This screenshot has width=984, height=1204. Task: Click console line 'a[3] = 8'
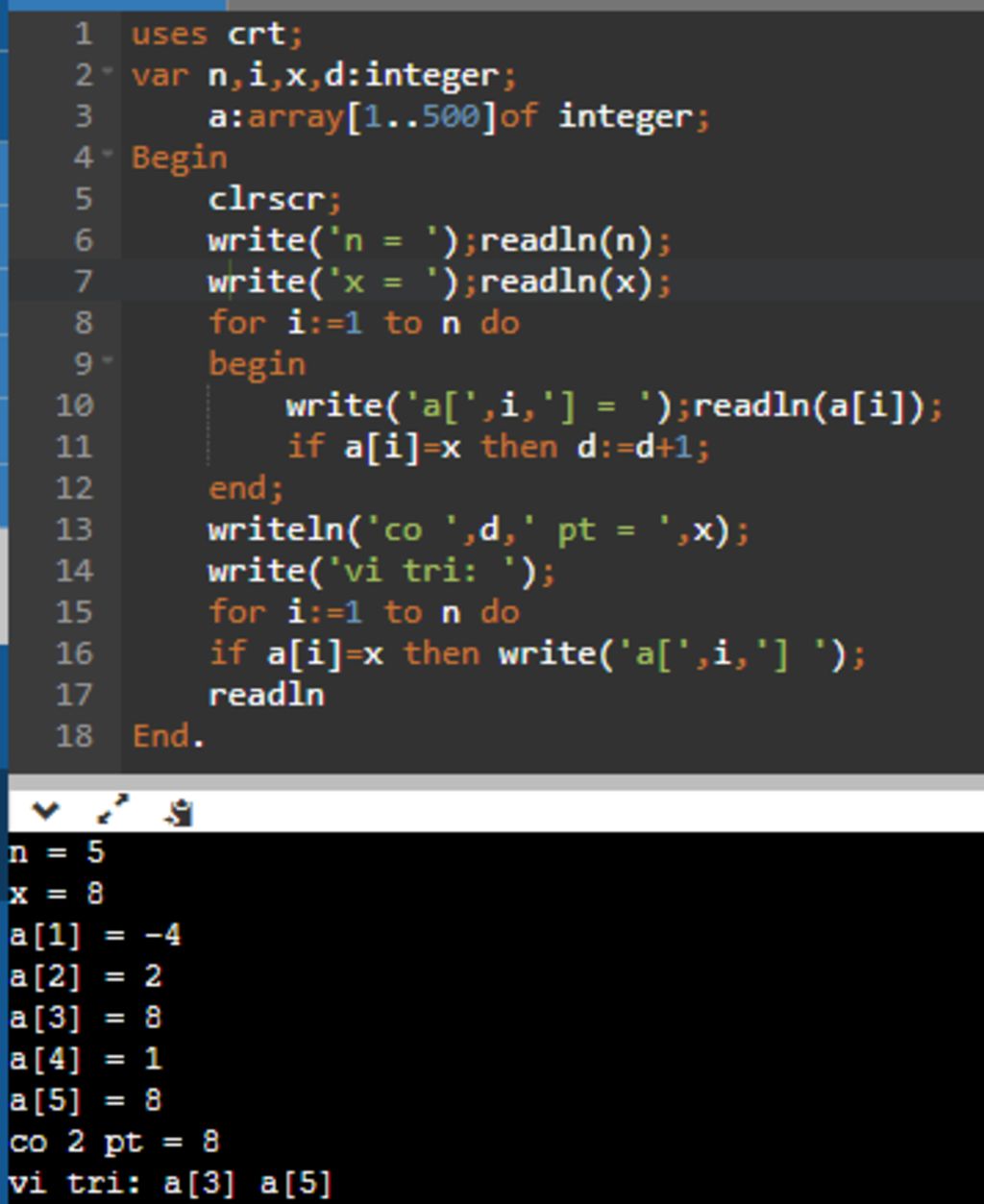pos(86,1018)
